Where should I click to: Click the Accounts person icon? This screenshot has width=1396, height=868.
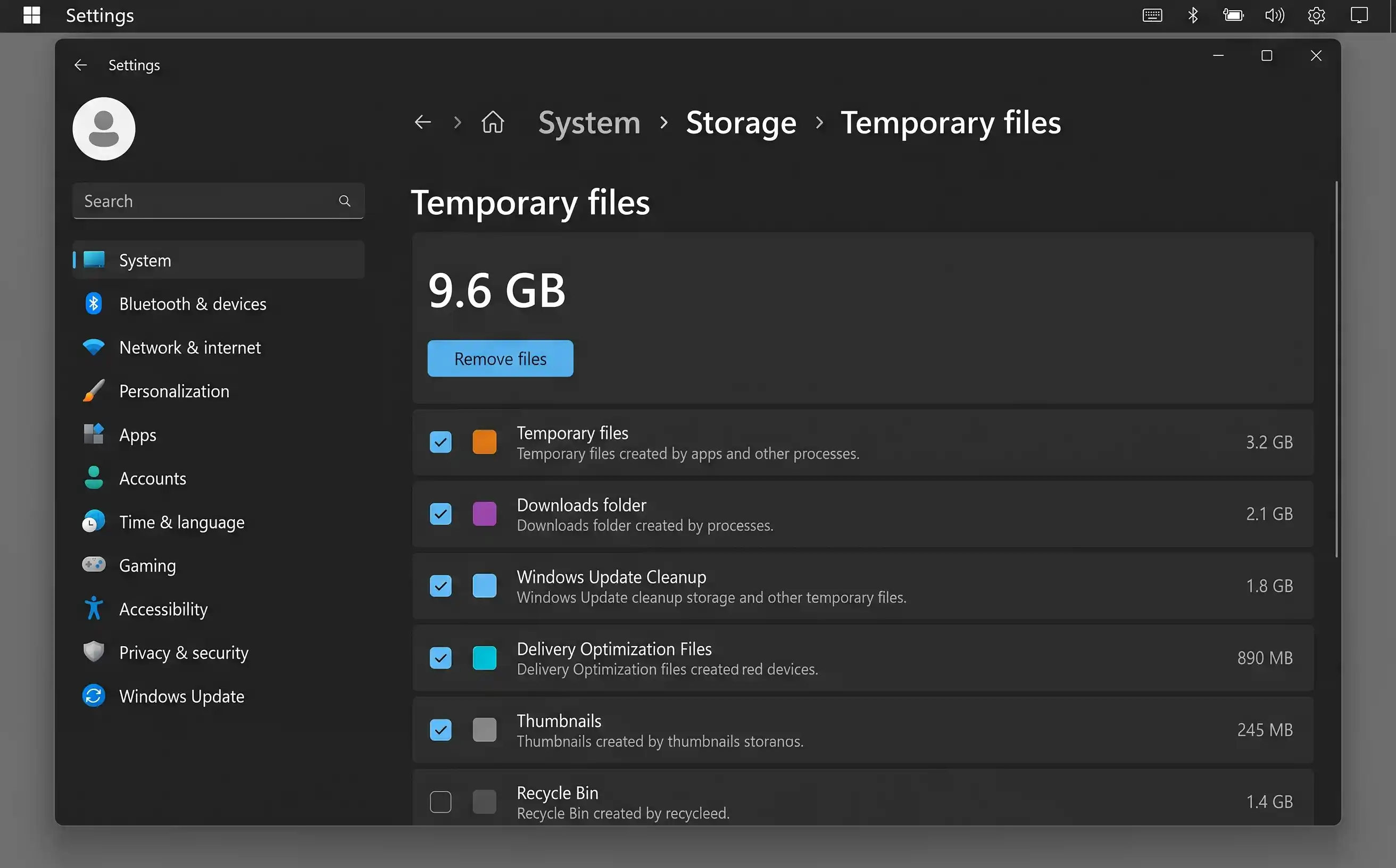click(94, 478)
